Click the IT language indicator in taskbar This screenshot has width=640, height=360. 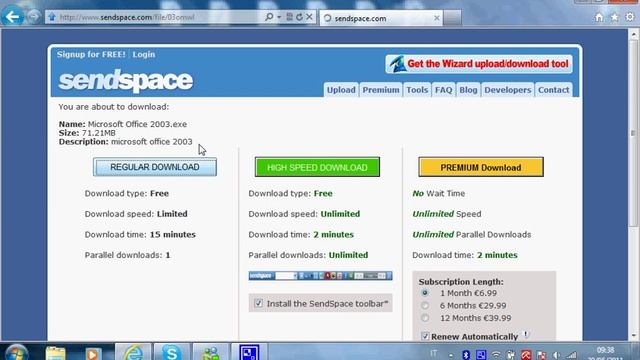click(433, 353)
